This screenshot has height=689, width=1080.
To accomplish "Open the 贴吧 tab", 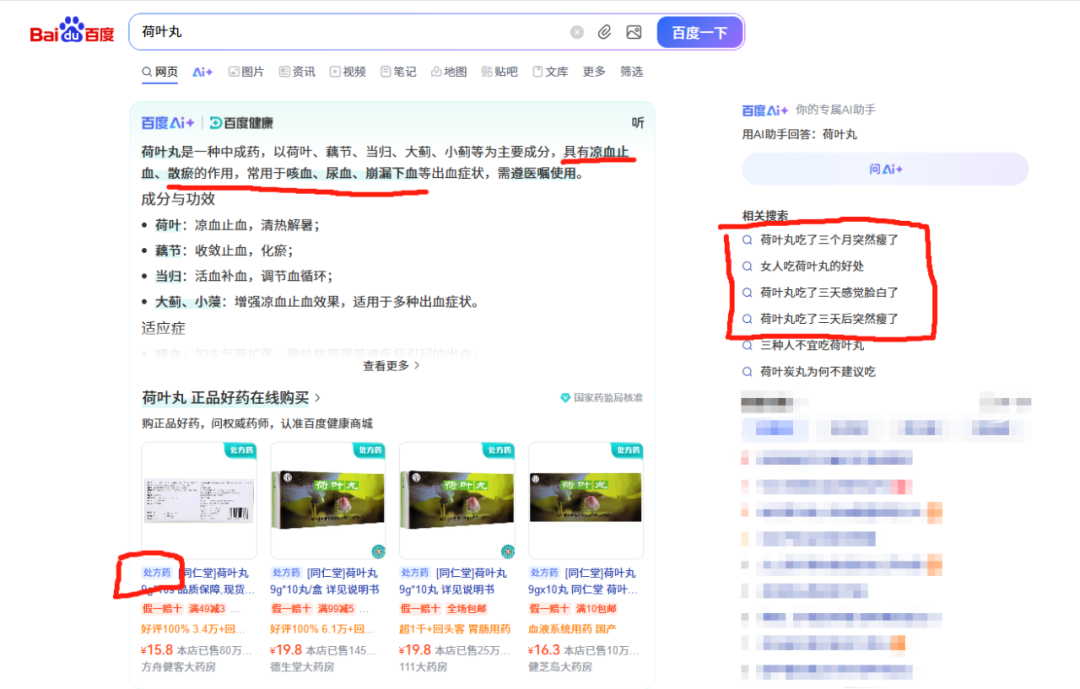I will coord(499,72).
